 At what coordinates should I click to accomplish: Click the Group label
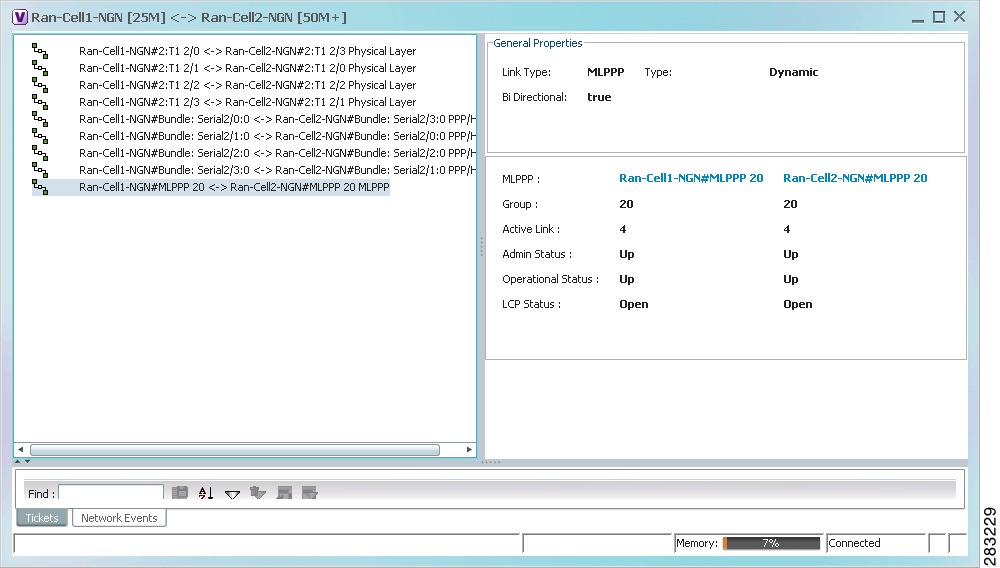[x=520, y=204]
